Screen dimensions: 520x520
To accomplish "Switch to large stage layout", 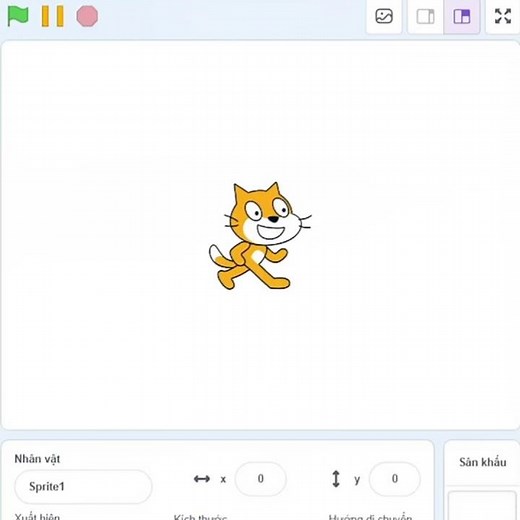I will [462, 16].
